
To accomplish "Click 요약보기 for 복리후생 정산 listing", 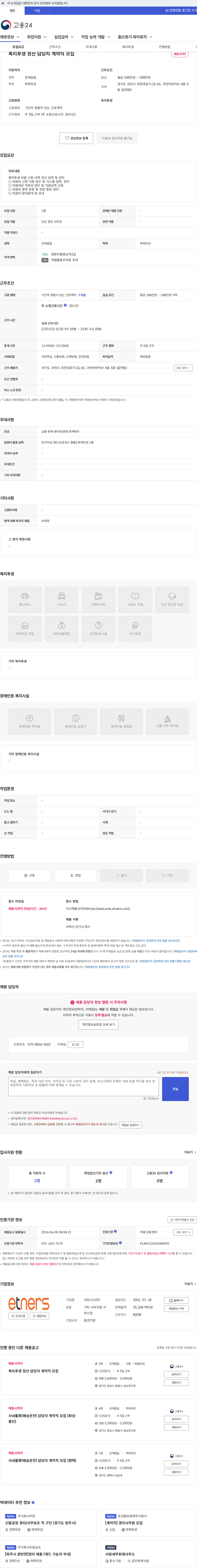I will (x=176, y=1374).
